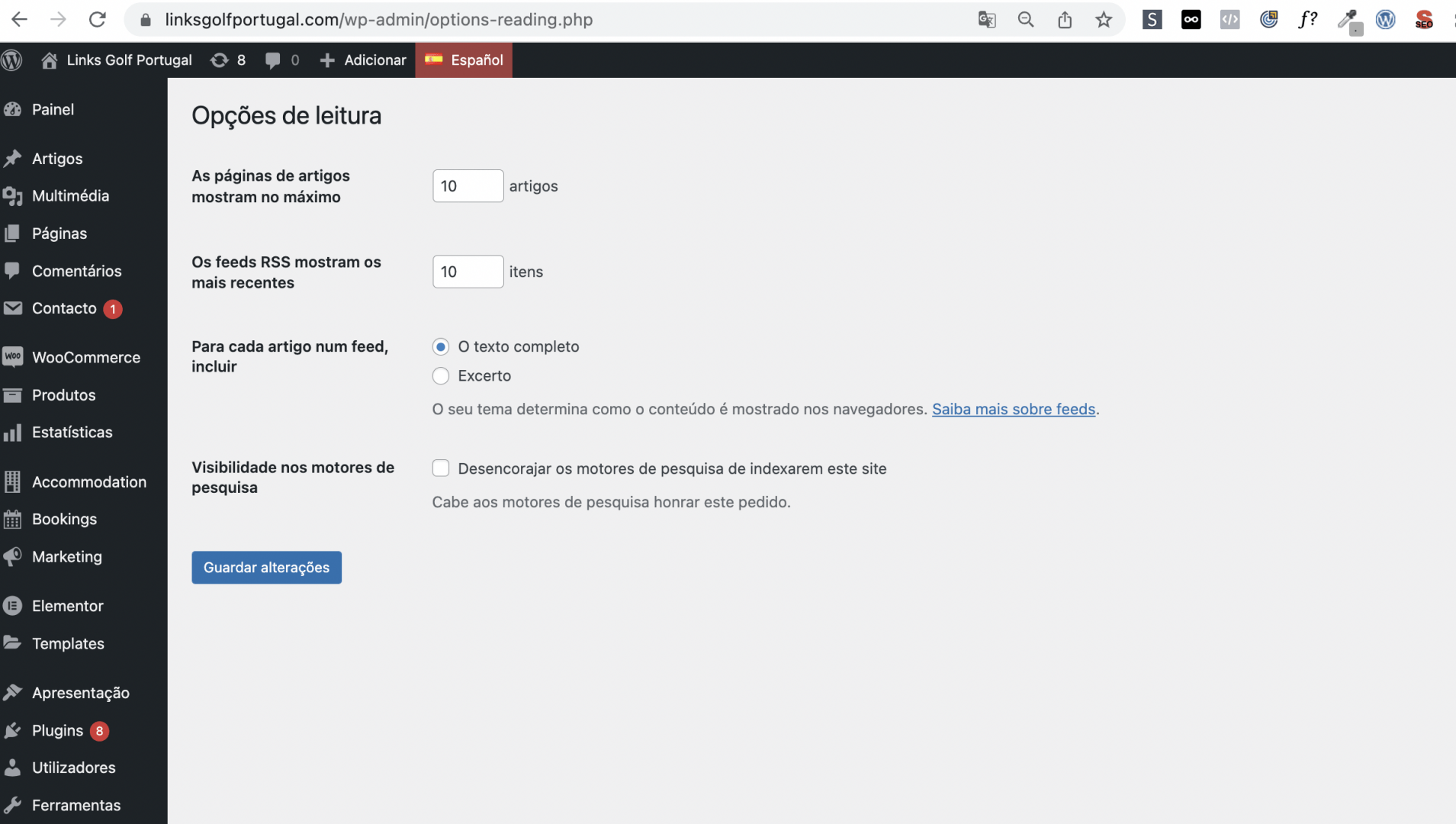Click the Artigos pushpin icon

point(12,159)
